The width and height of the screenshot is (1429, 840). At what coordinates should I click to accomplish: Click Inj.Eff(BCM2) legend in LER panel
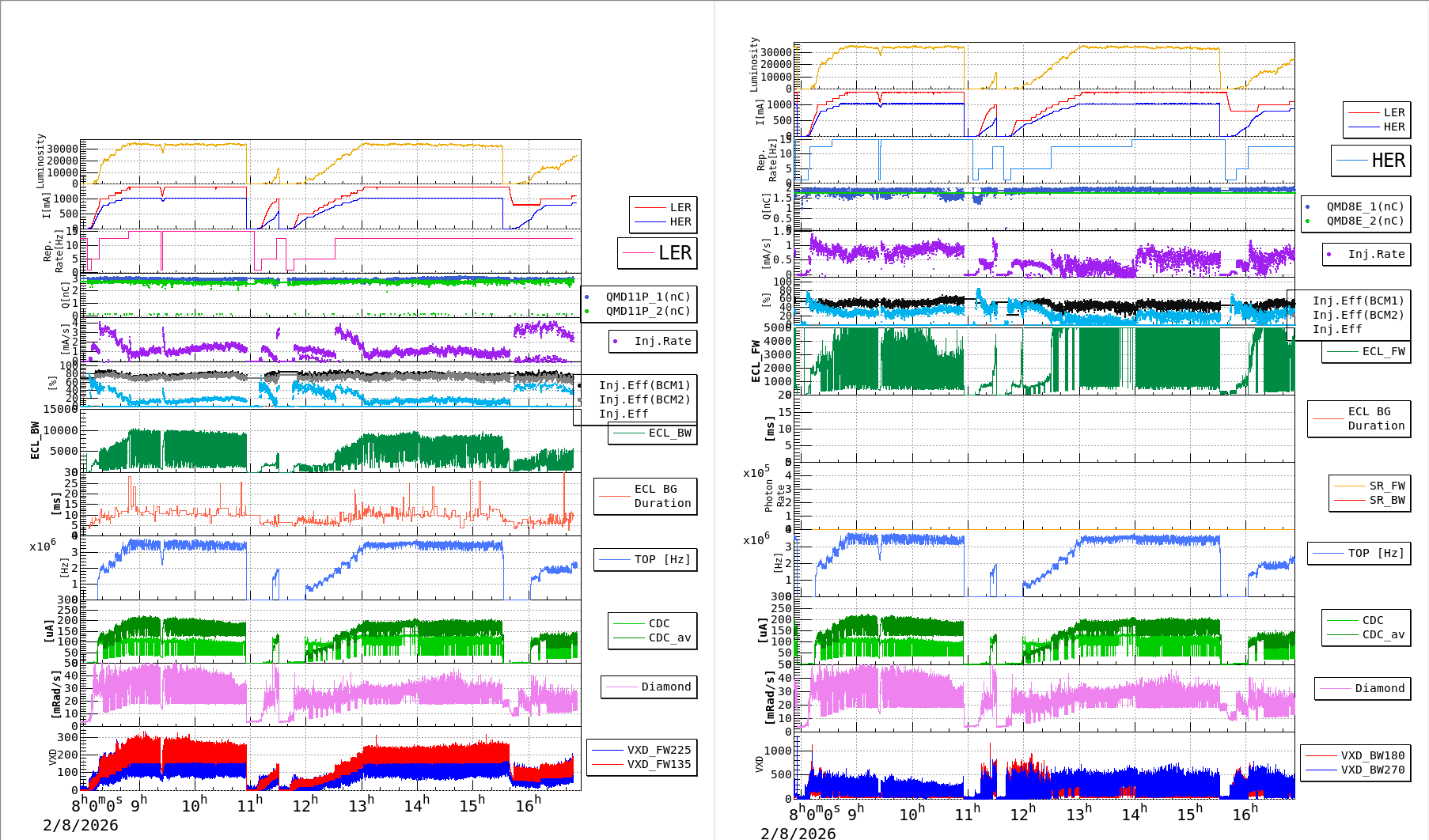tap(645, 399)
